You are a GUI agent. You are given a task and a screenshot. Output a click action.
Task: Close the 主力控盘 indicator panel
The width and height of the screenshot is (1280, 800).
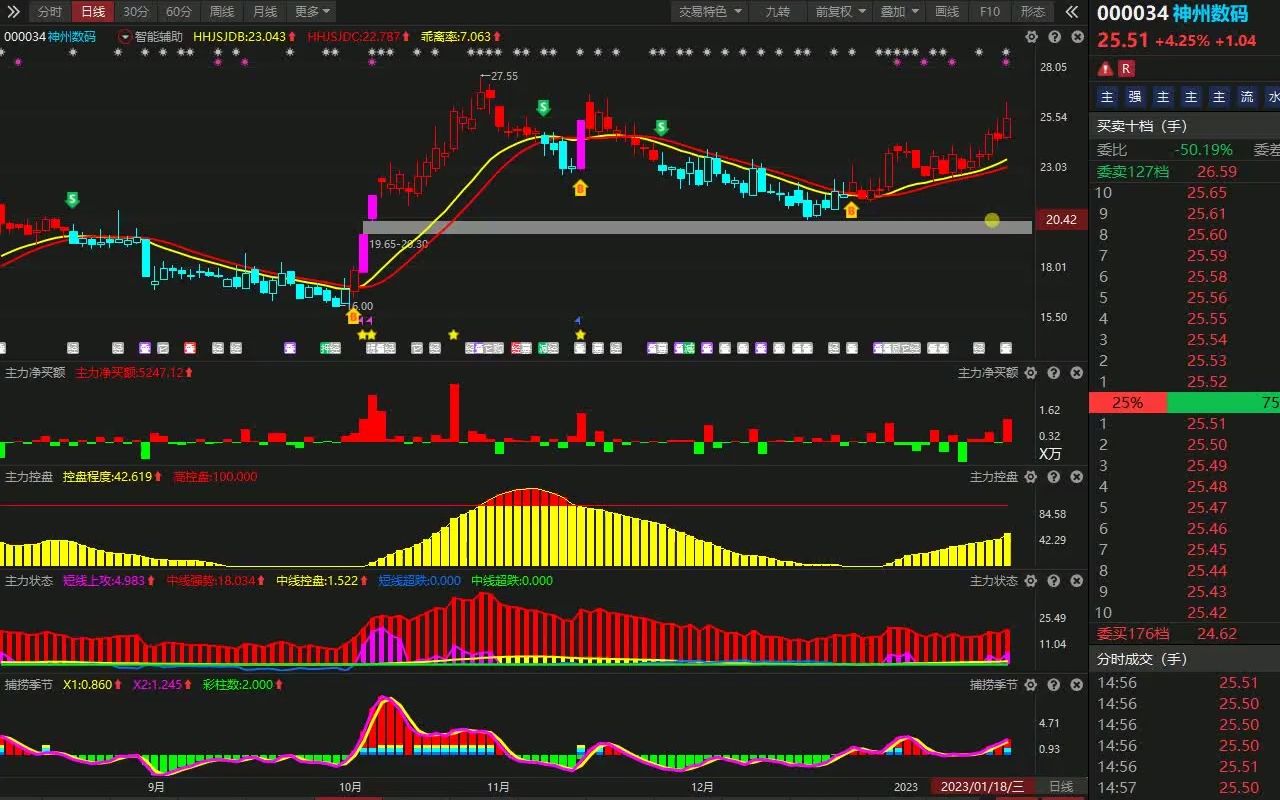(1077, 477)
